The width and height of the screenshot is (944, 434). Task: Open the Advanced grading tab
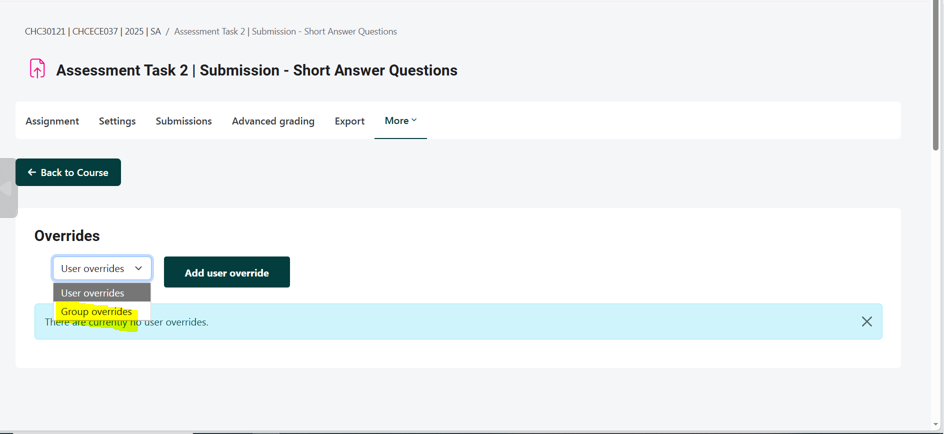click(x=273, y=121)
